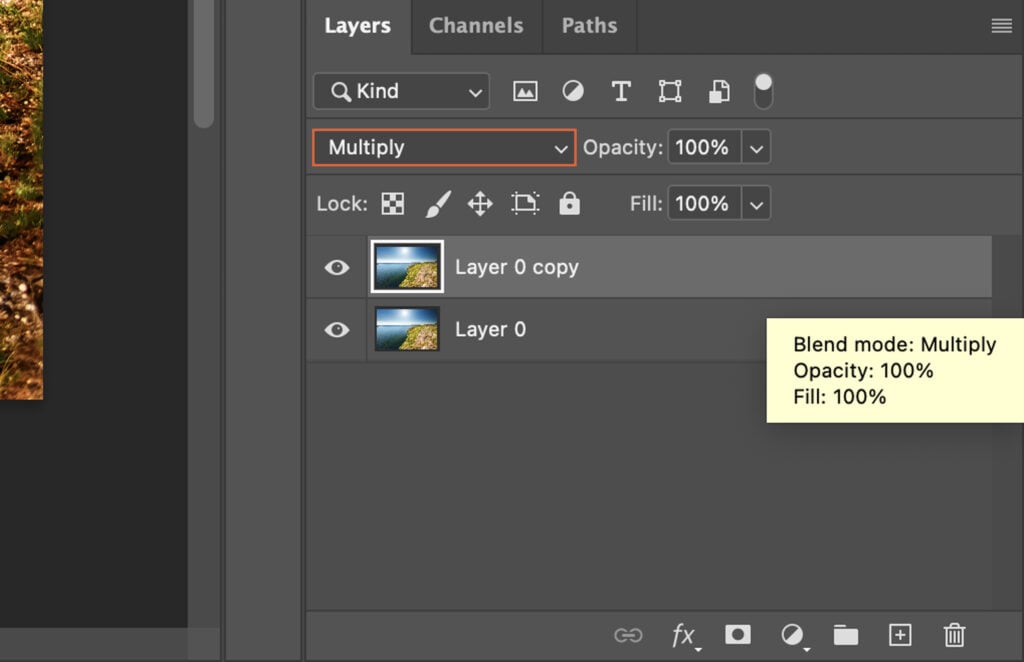Click the adjustment layers filter icon

[x=573, y=90]
